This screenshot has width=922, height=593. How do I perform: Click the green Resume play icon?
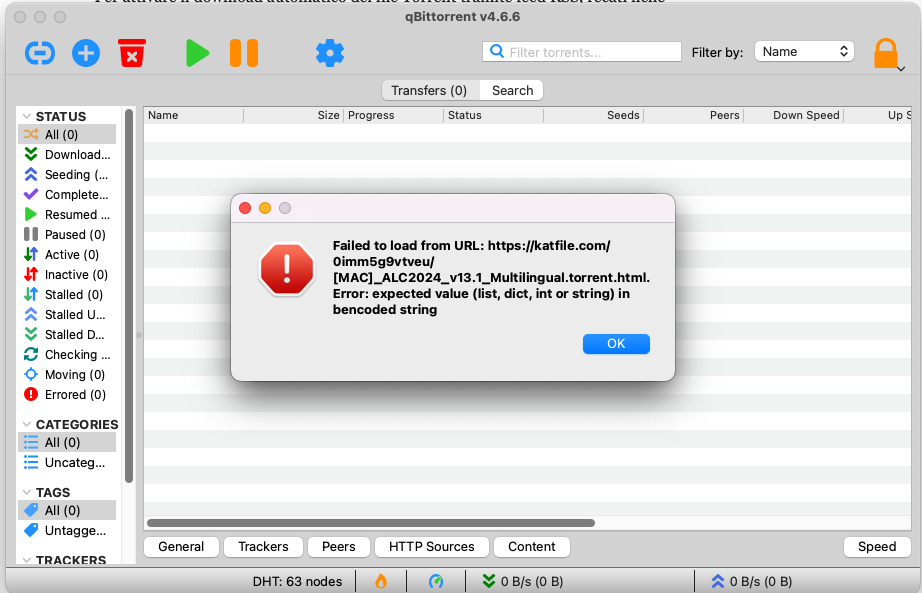(x=197, y=53)
